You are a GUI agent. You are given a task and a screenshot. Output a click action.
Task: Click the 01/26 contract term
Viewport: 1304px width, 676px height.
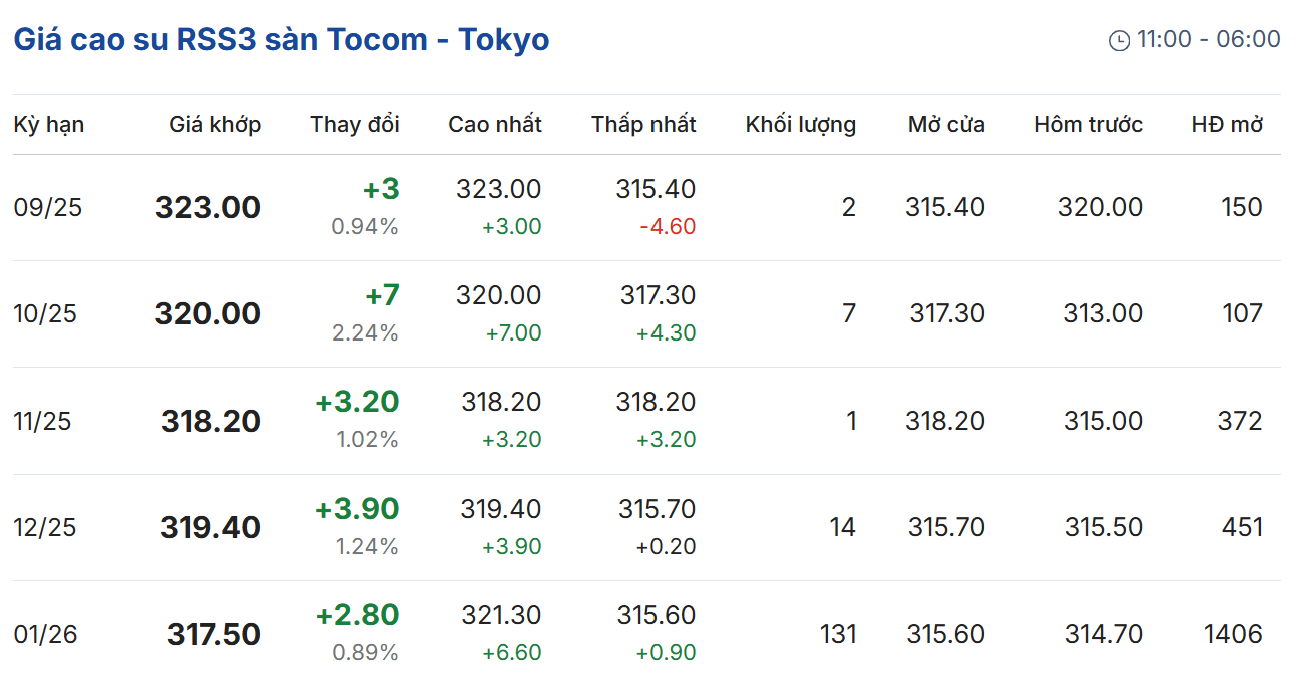point(46,635)
